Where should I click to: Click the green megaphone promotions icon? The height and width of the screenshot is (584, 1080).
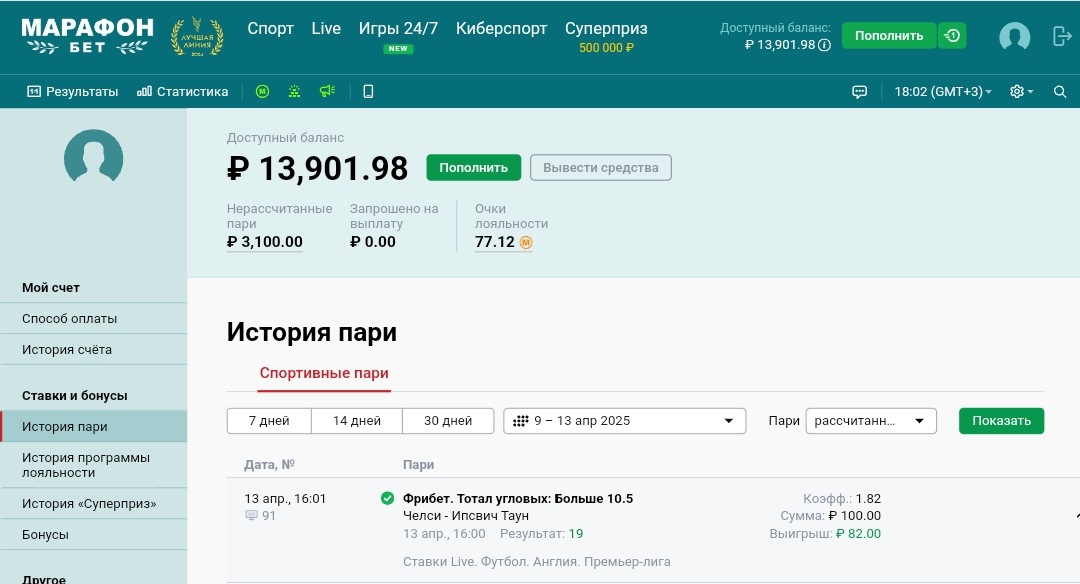click(326, 92)
